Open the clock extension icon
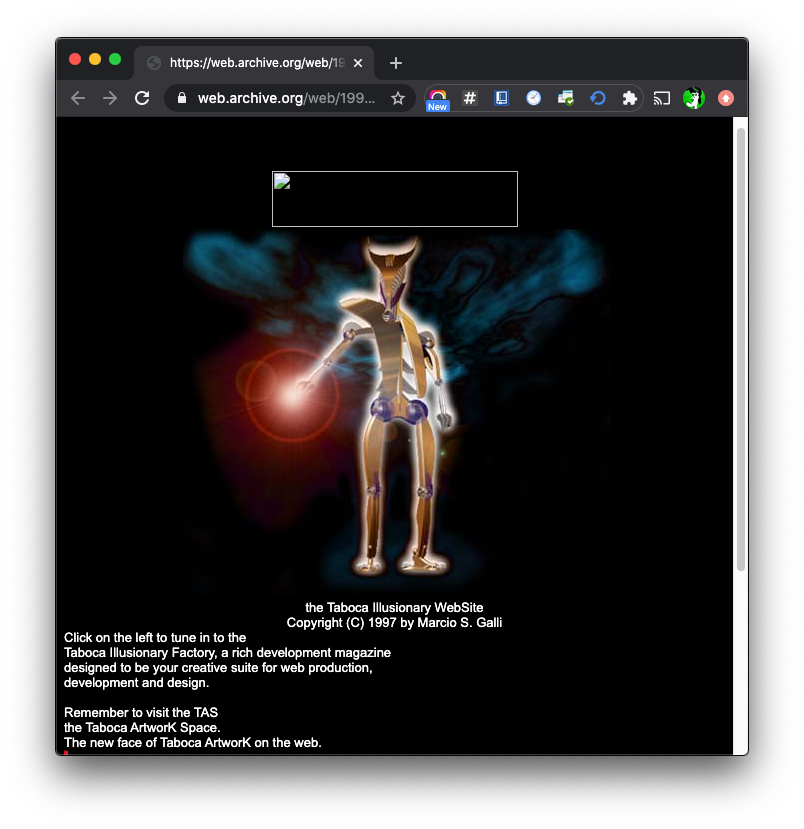The image size is (804, 829). click(534, 98)
